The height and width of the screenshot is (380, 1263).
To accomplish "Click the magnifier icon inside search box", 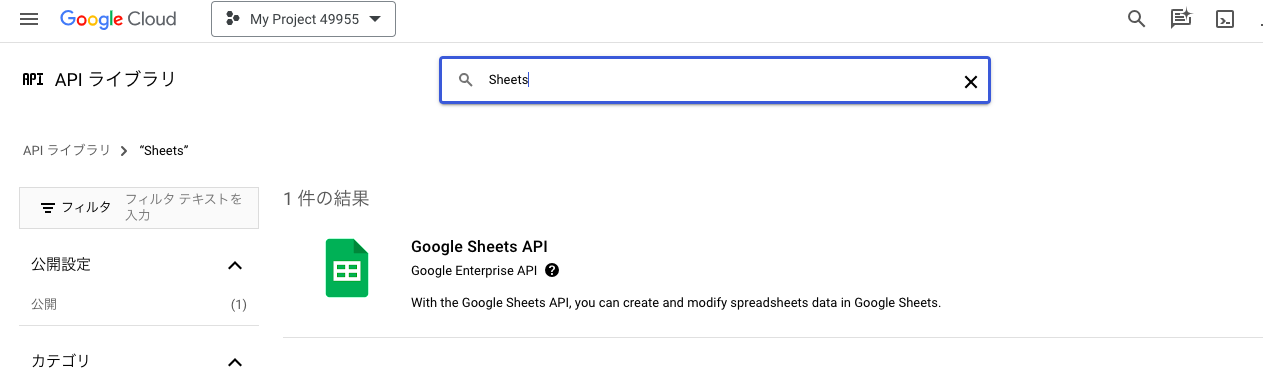I will (466, 80).
